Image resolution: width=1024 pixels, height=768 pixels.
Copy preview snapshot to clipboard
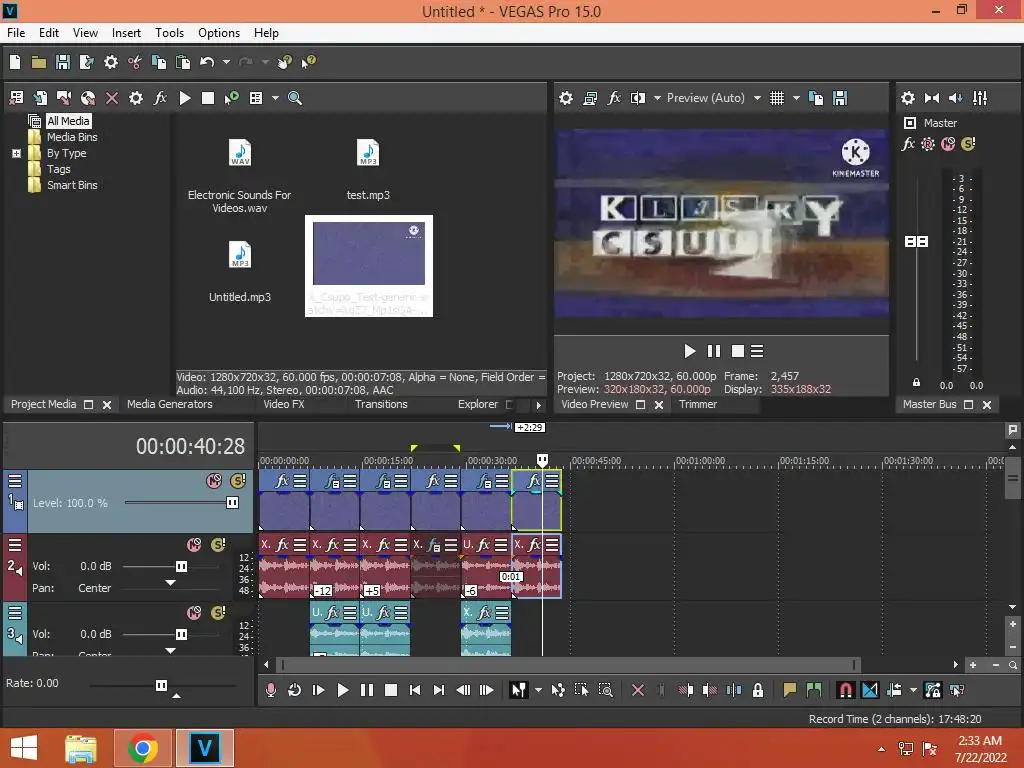816,98
